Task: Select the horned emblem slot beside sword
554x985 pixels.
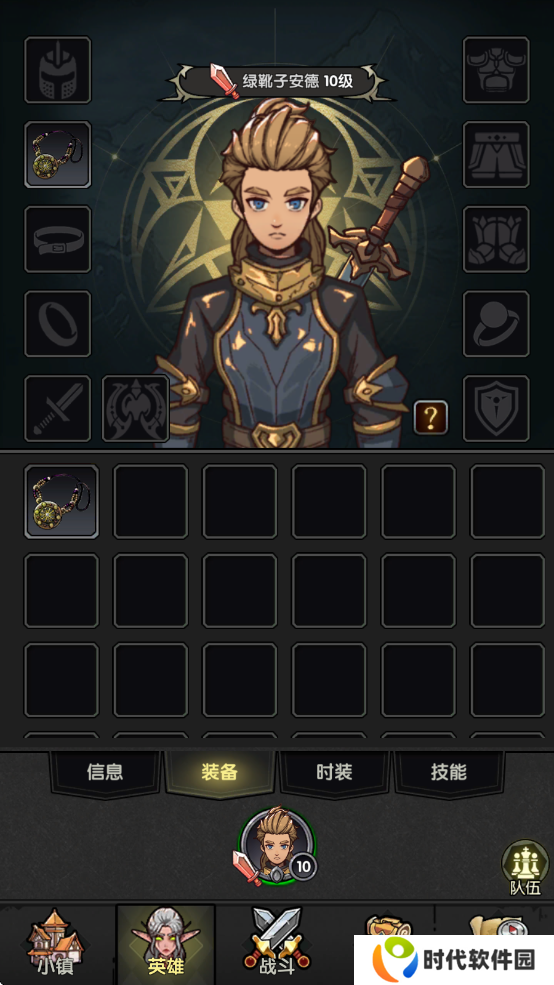Action: point(136,409)
